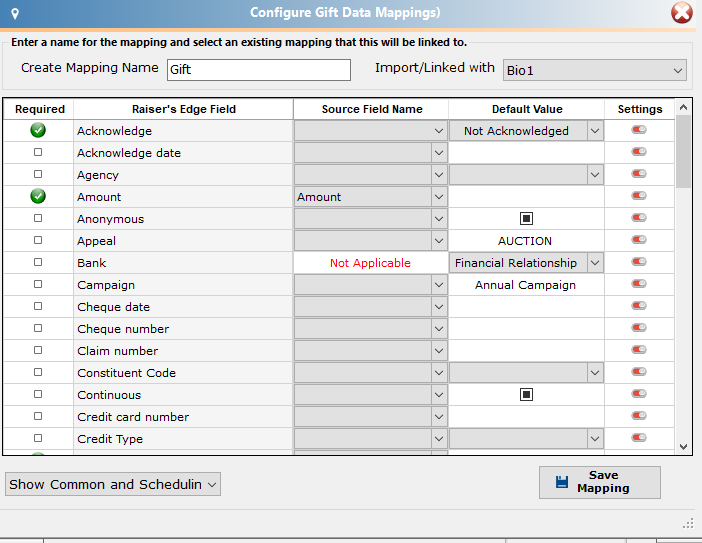Open Source Field dropdown for Agency
The width and height of the screenshot is (702, 543).
pyautogui.click(x=371, y=175)
